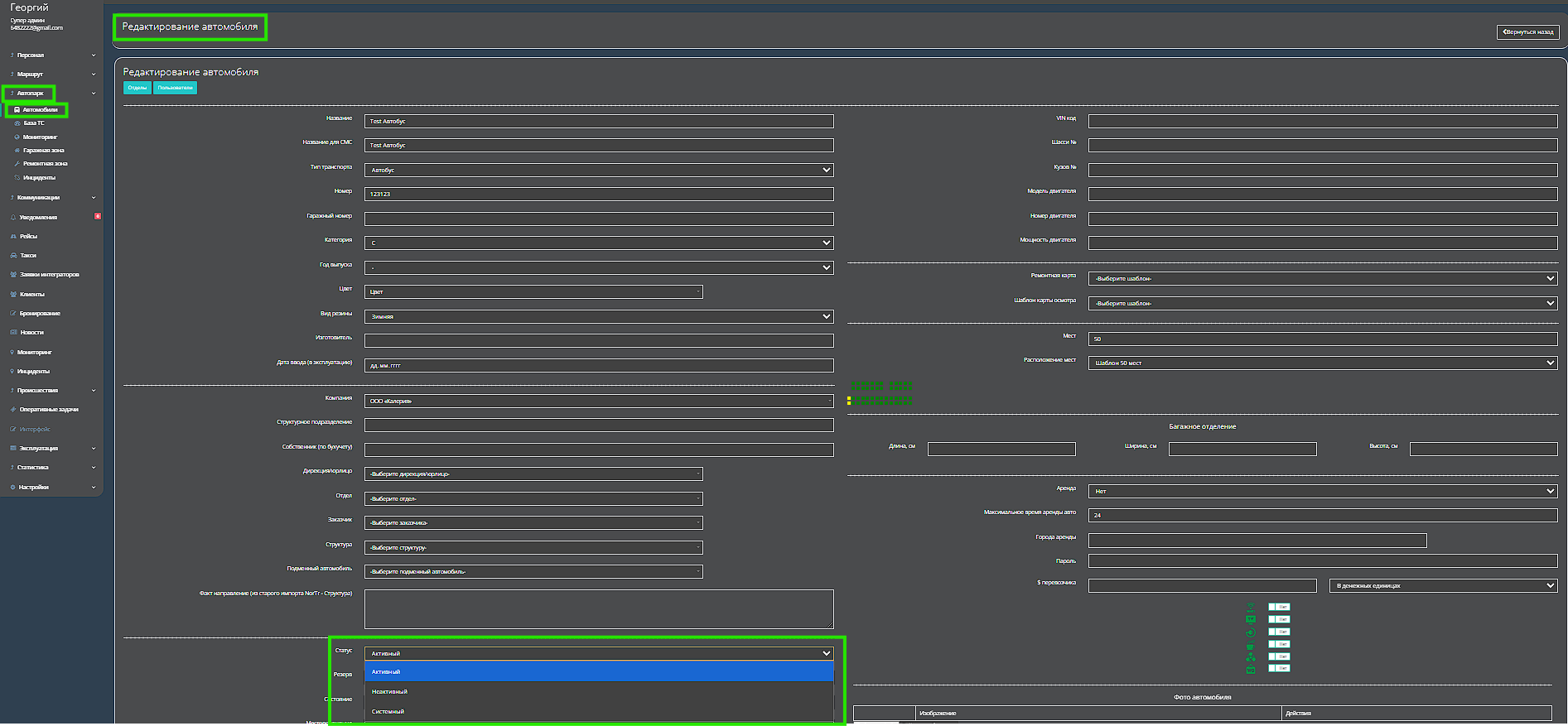Open База ТС in the sidebar
This screenshot has width=1568, height=726.
(x=34, y=123)
